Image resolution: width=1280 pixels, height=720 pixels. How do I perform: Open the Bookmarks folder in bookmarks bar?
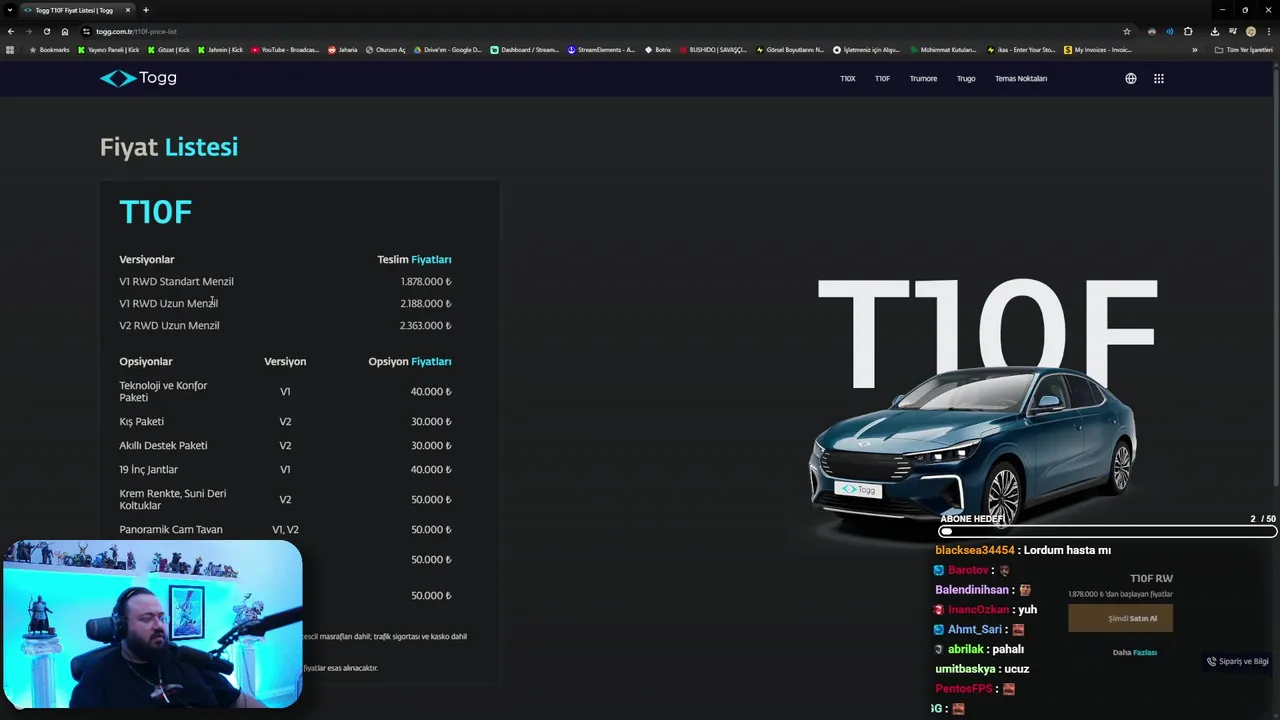pyautogui.click(x=50, y=49)
